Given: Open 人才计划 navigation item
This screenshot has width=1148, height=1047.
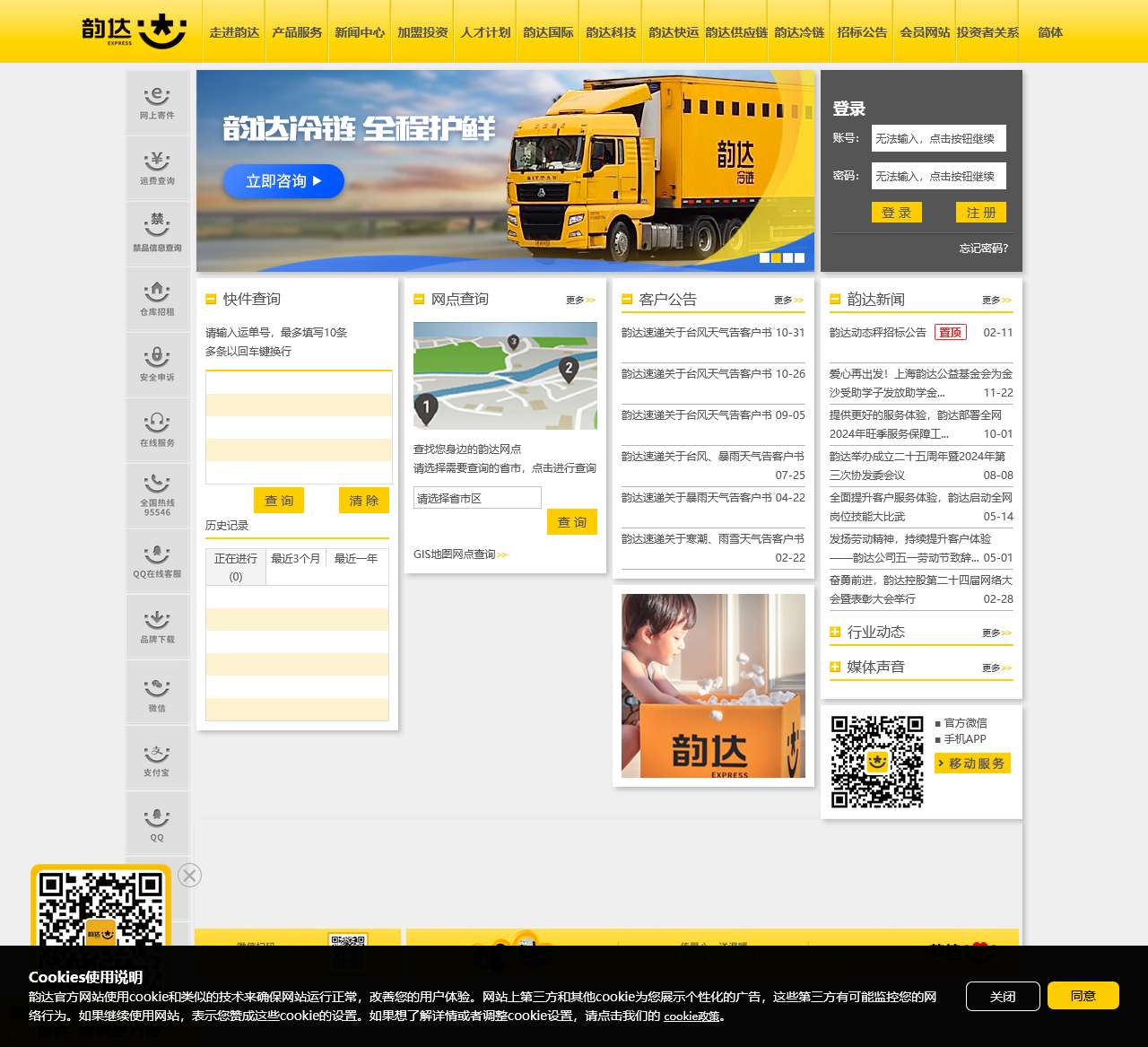Looking at the screenshot, I should tap(485, 31).
